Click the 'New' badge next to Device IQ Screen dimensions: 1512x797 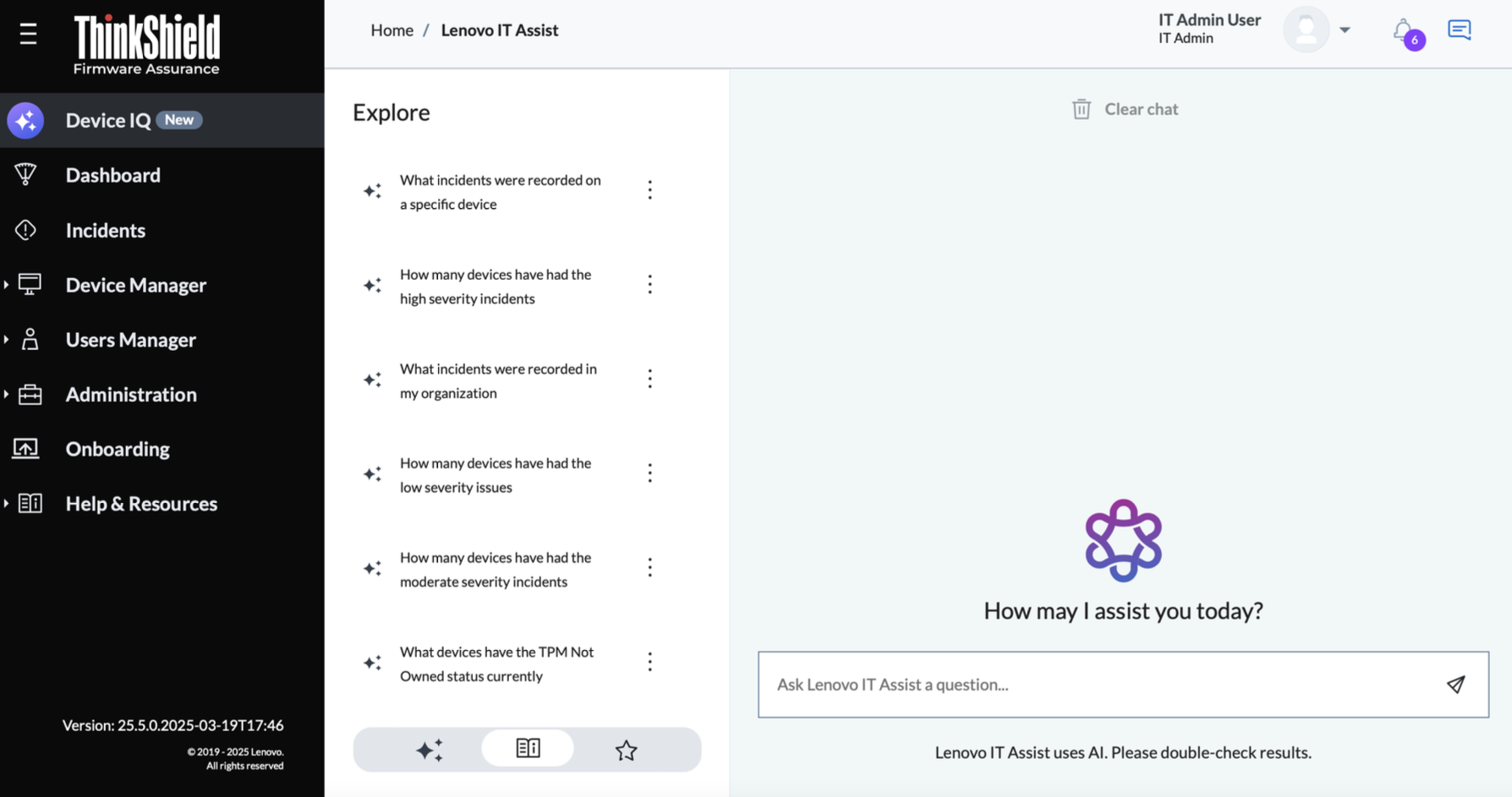(179, 120)
